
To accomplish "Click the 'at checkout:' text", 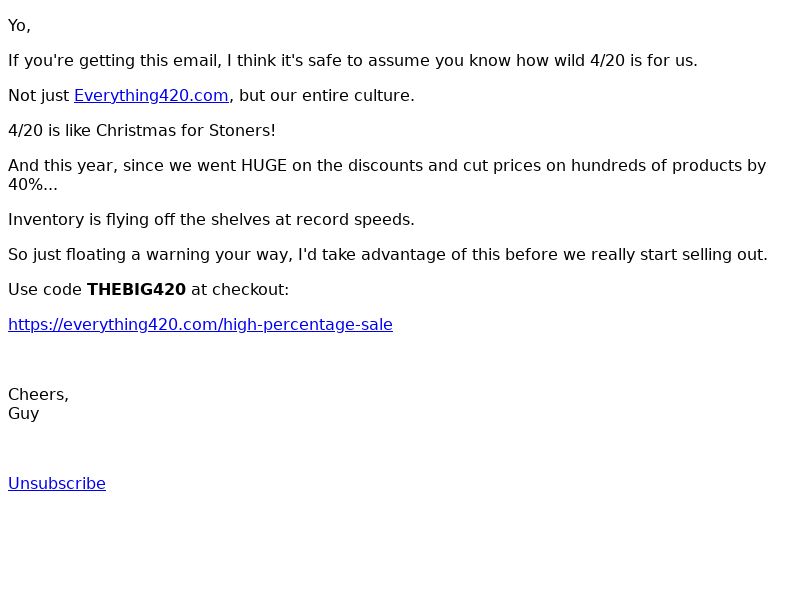I will pyautogui.click(x=240, y=289).
